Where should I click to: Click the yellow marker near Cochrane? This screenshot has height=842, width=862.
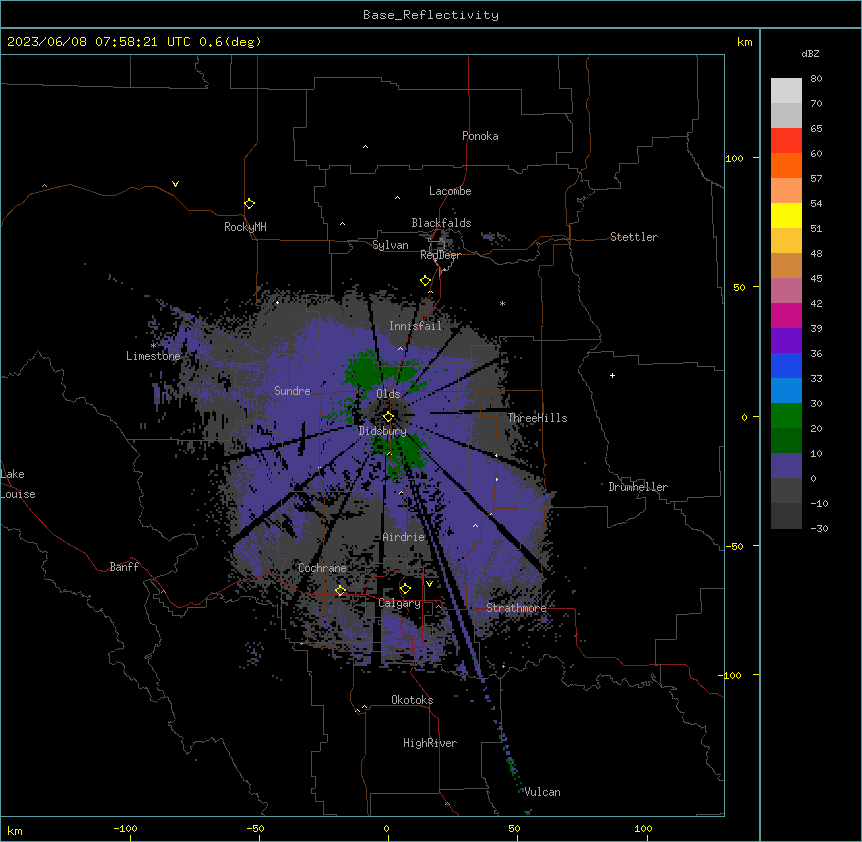(x=340, y=590)
